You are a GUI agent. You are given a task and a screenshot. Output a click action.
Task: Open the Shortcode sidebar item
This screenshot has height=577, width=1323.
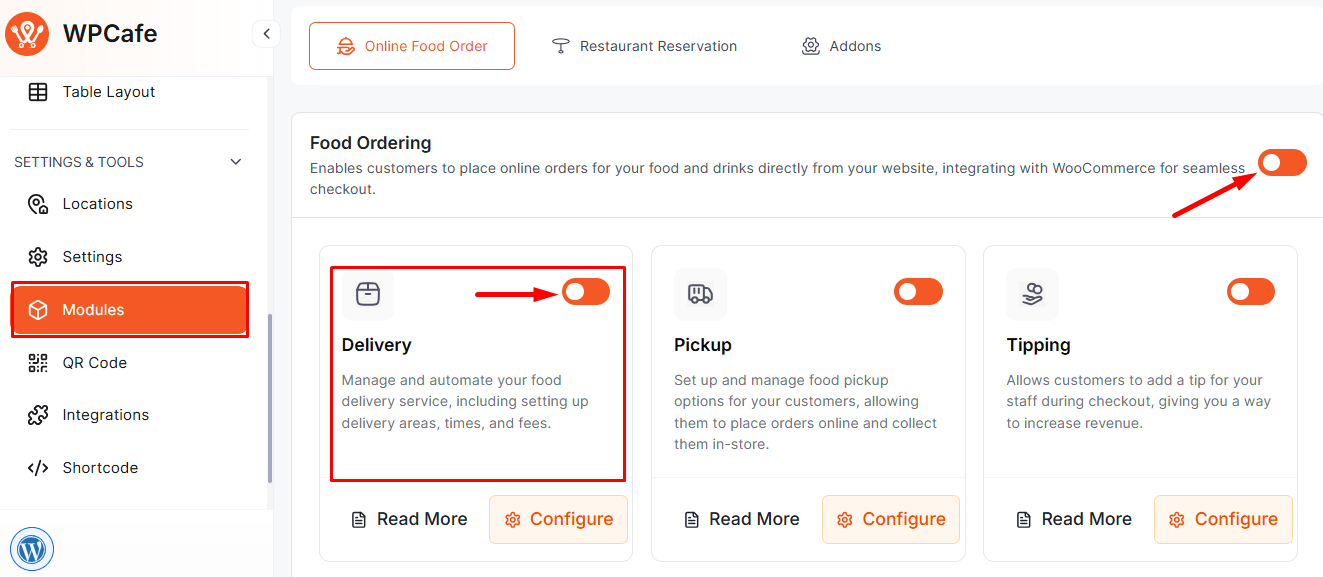point(100,468)
